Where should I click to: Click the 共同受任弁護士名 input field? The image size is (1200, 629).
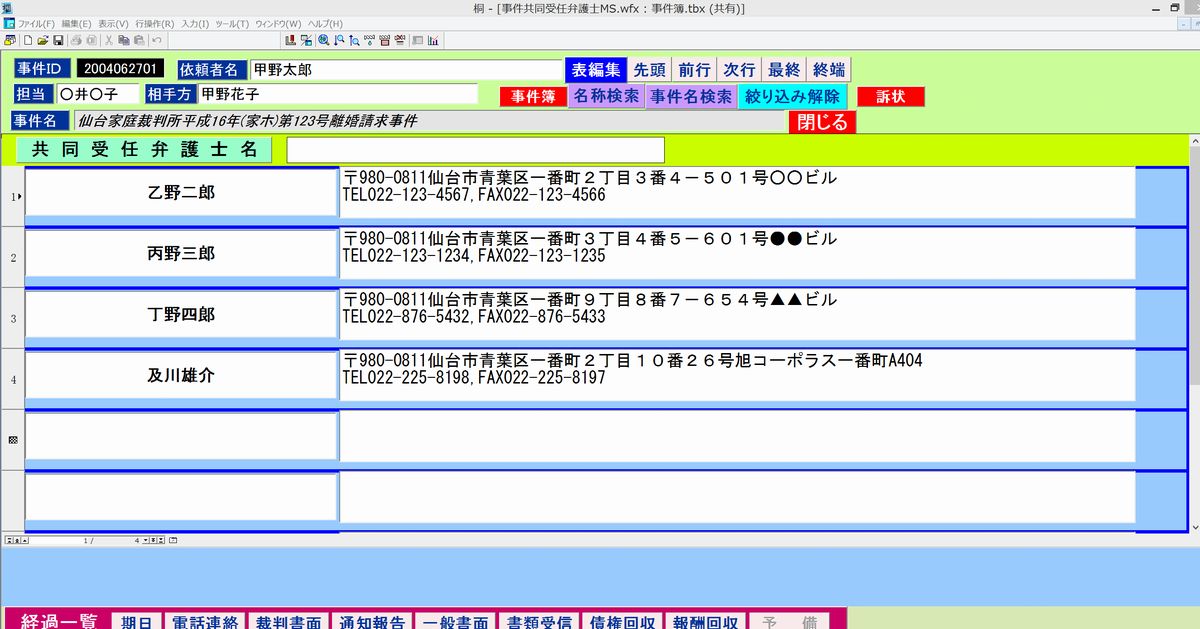pos(475,150)
